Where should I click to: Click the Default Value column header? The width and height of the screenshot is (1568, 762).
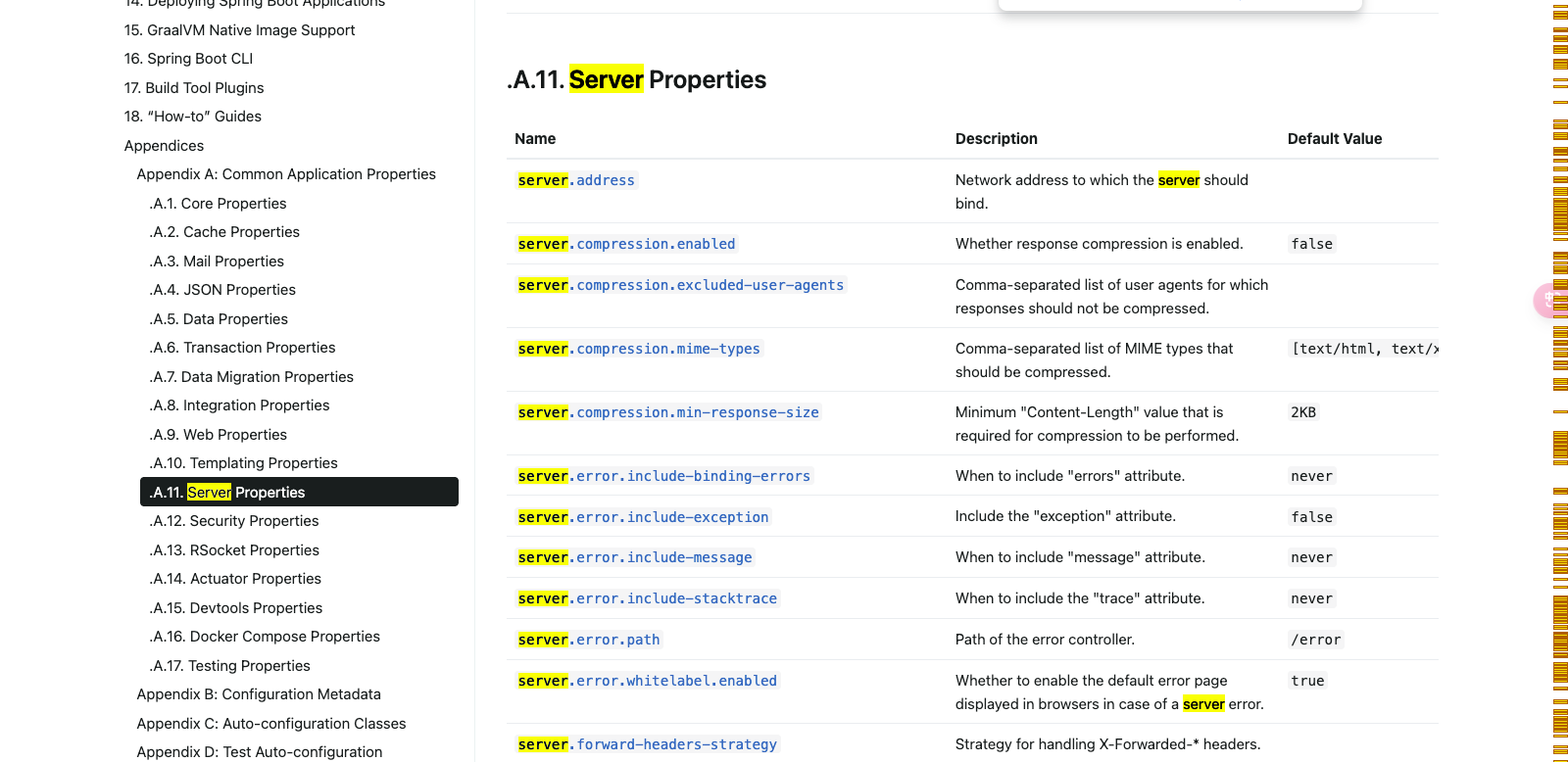tap(1335, 139)
